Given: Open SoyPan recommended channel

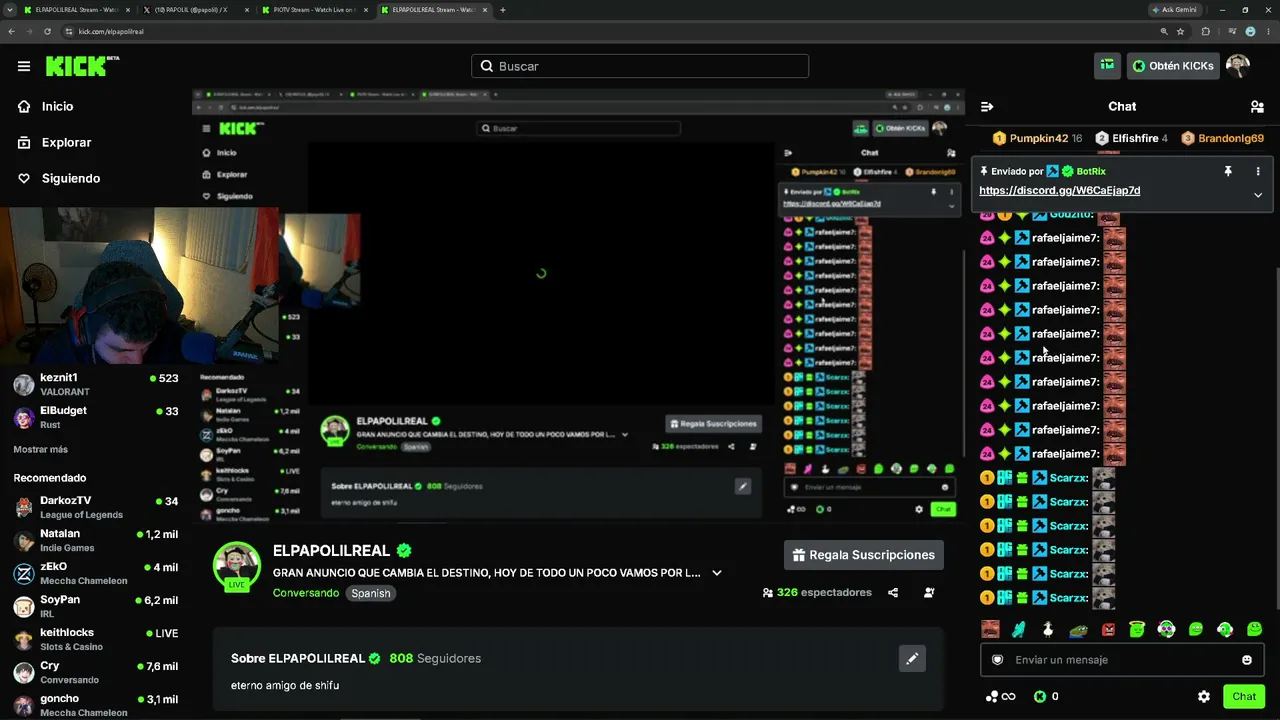Looking at the screenshot, I should pyautogui.click(x=96, y=606).
